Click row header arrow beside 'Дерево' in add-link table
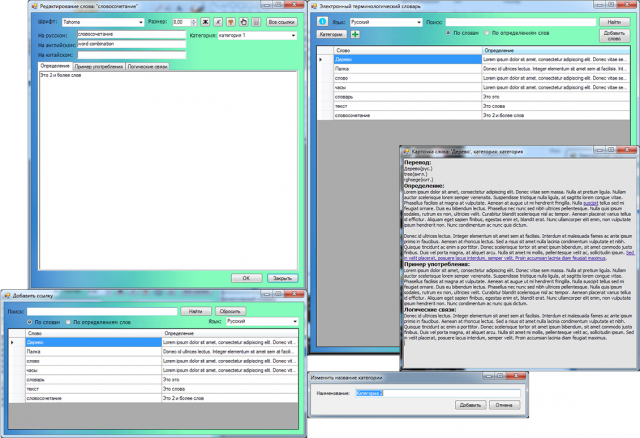 [17, 342]
